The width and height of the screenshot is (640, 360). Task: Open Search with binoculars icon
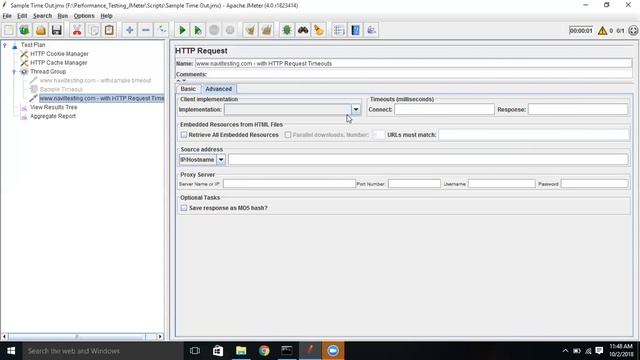[303, 30]
